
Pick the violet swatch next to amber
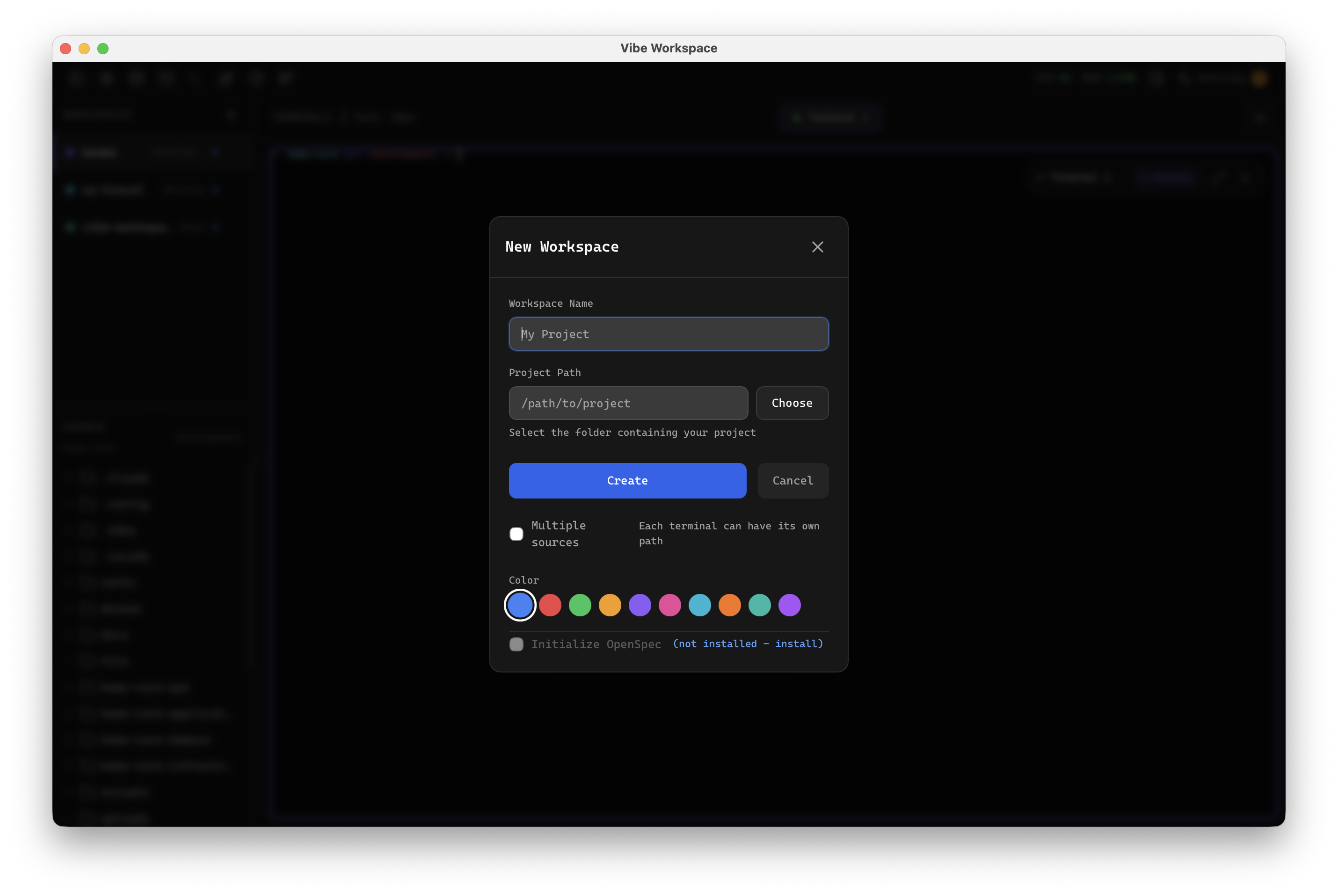coord(640,605)
